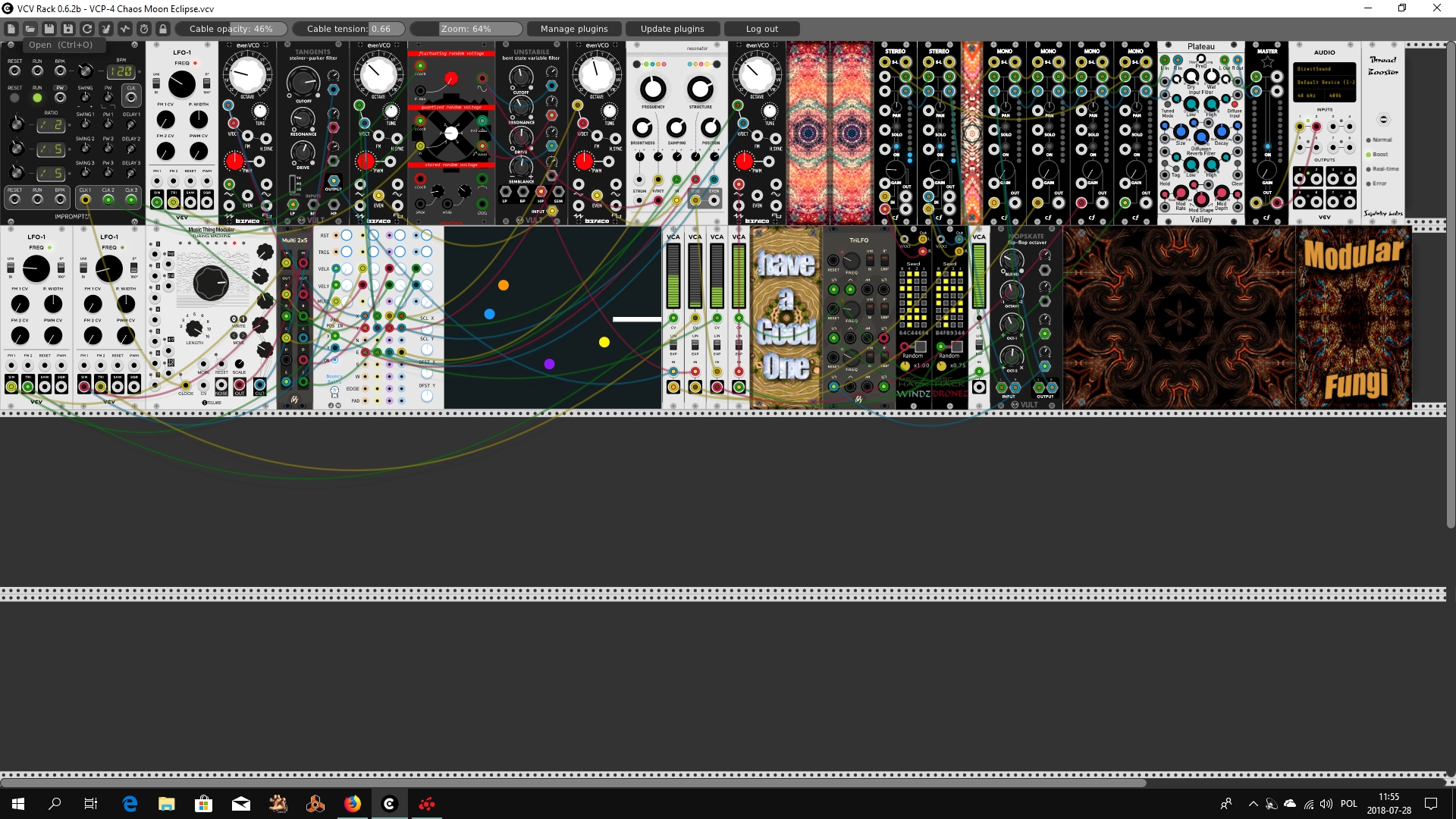Screen dimensions: 1456x819
Task: Open the engine sample rate stopwatch icon
Action: pyautogui.click(x=143, y=29)
